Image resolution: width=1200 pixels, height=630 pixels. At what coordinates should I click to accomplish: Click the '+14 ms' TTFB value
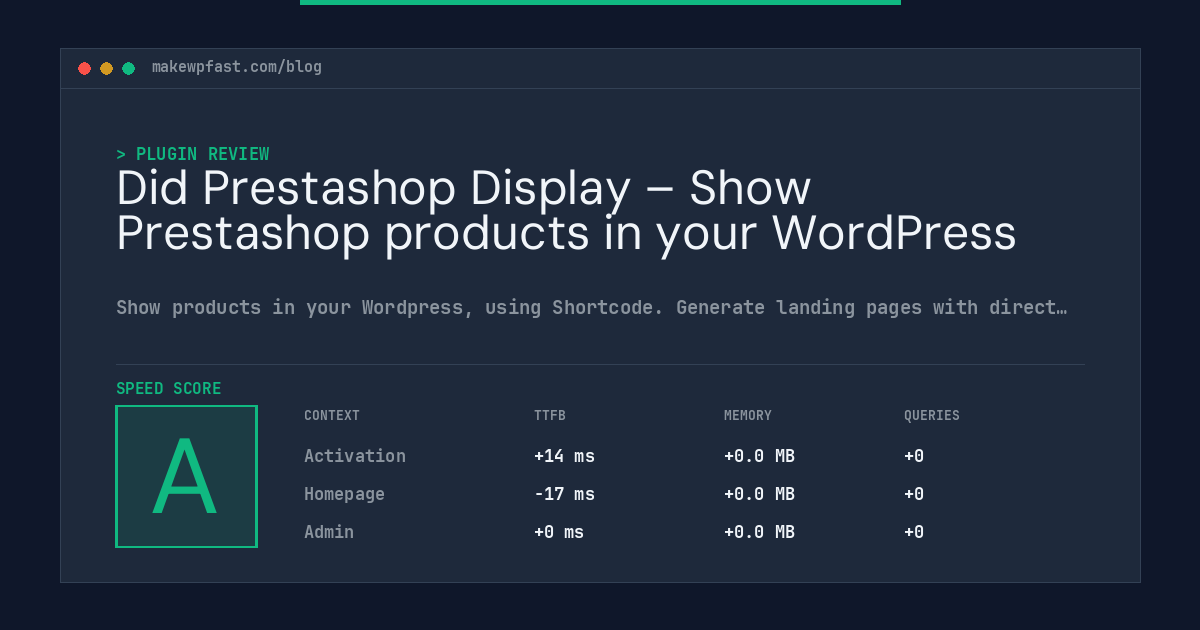(564, 456)
